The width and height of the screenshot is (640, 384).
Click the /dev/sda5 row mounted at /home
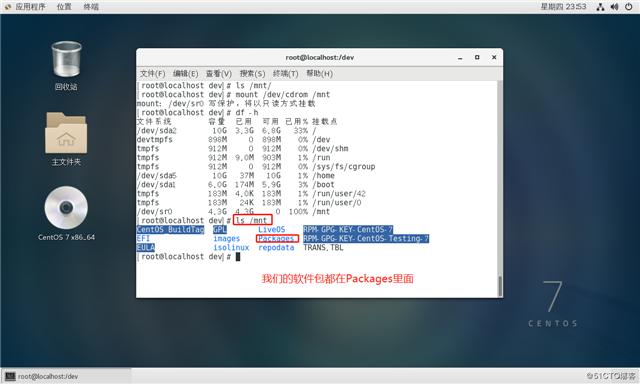click(236, 175)
